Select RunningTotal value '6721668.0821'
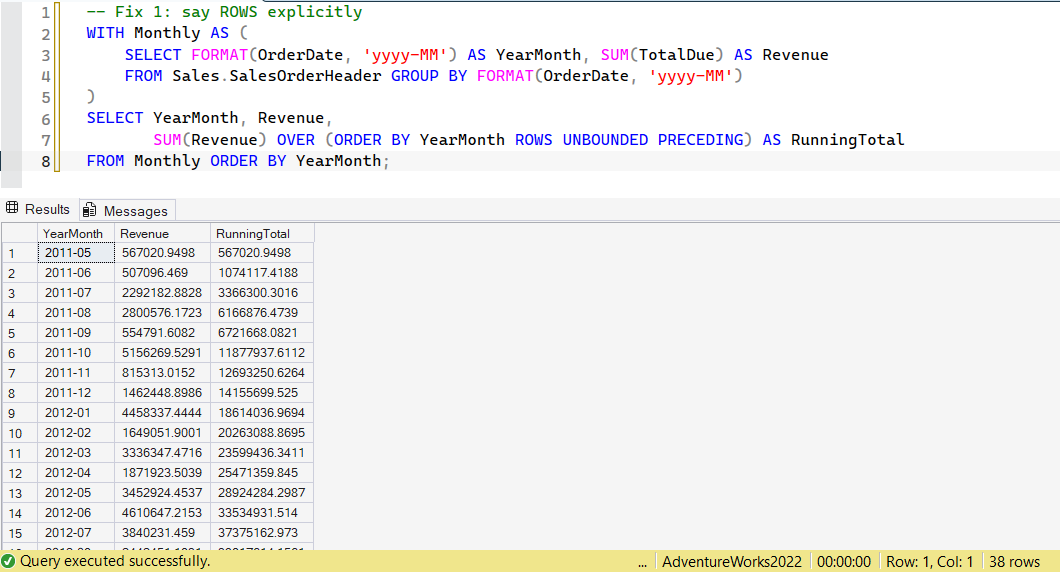 (262, 333)
